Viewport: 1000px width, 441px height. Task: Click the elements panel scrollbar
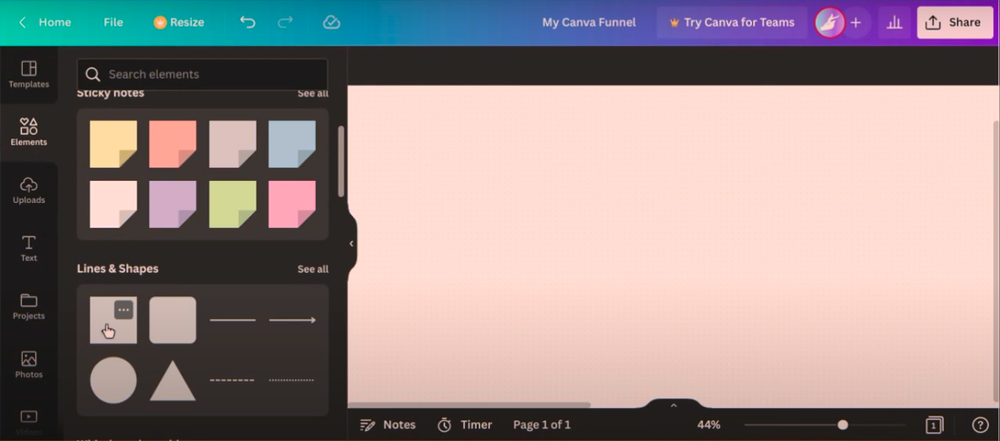341,161
